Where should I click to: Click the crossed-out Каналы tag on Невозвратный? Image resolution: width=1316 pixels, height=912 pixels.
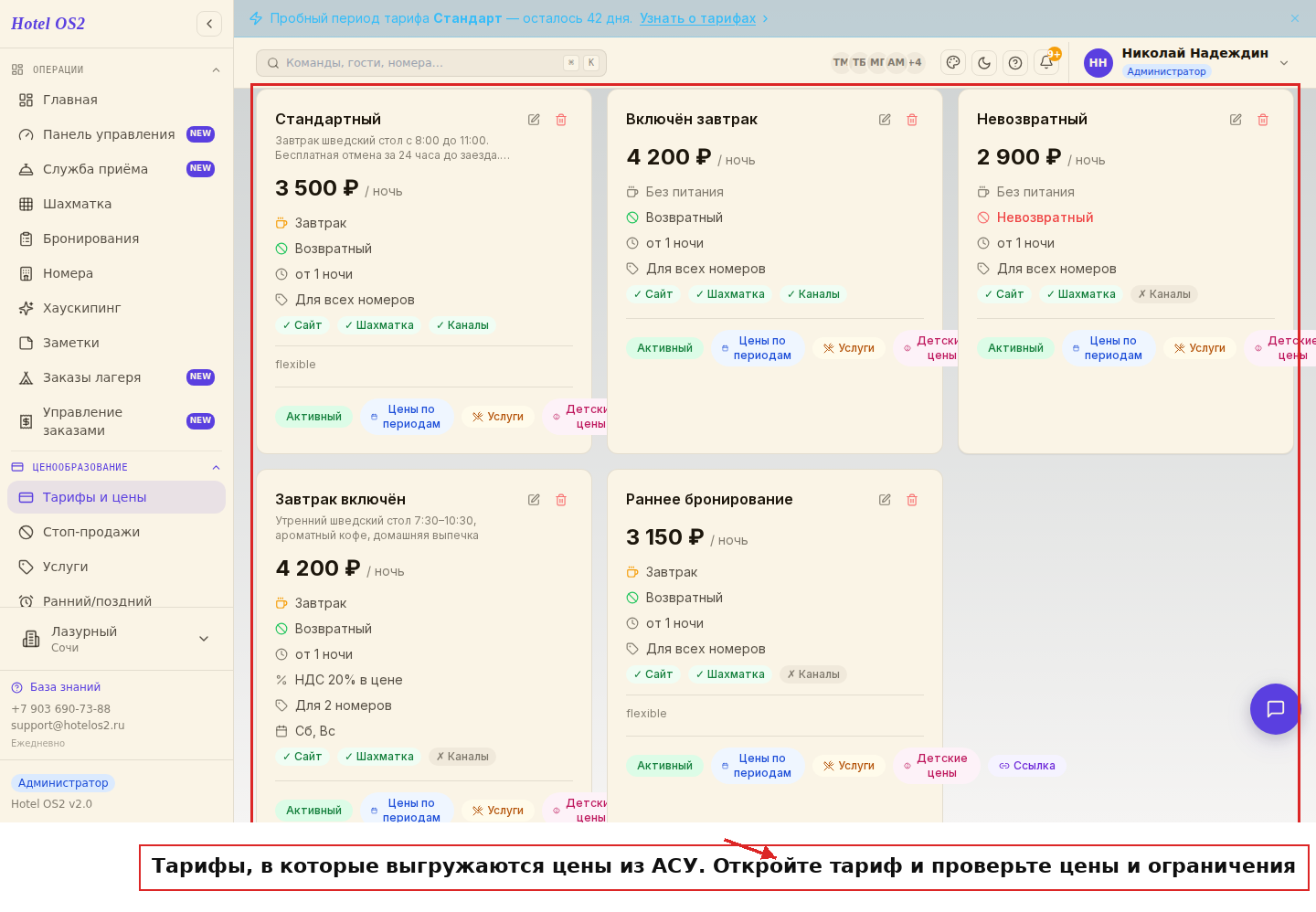(1163, 294)
